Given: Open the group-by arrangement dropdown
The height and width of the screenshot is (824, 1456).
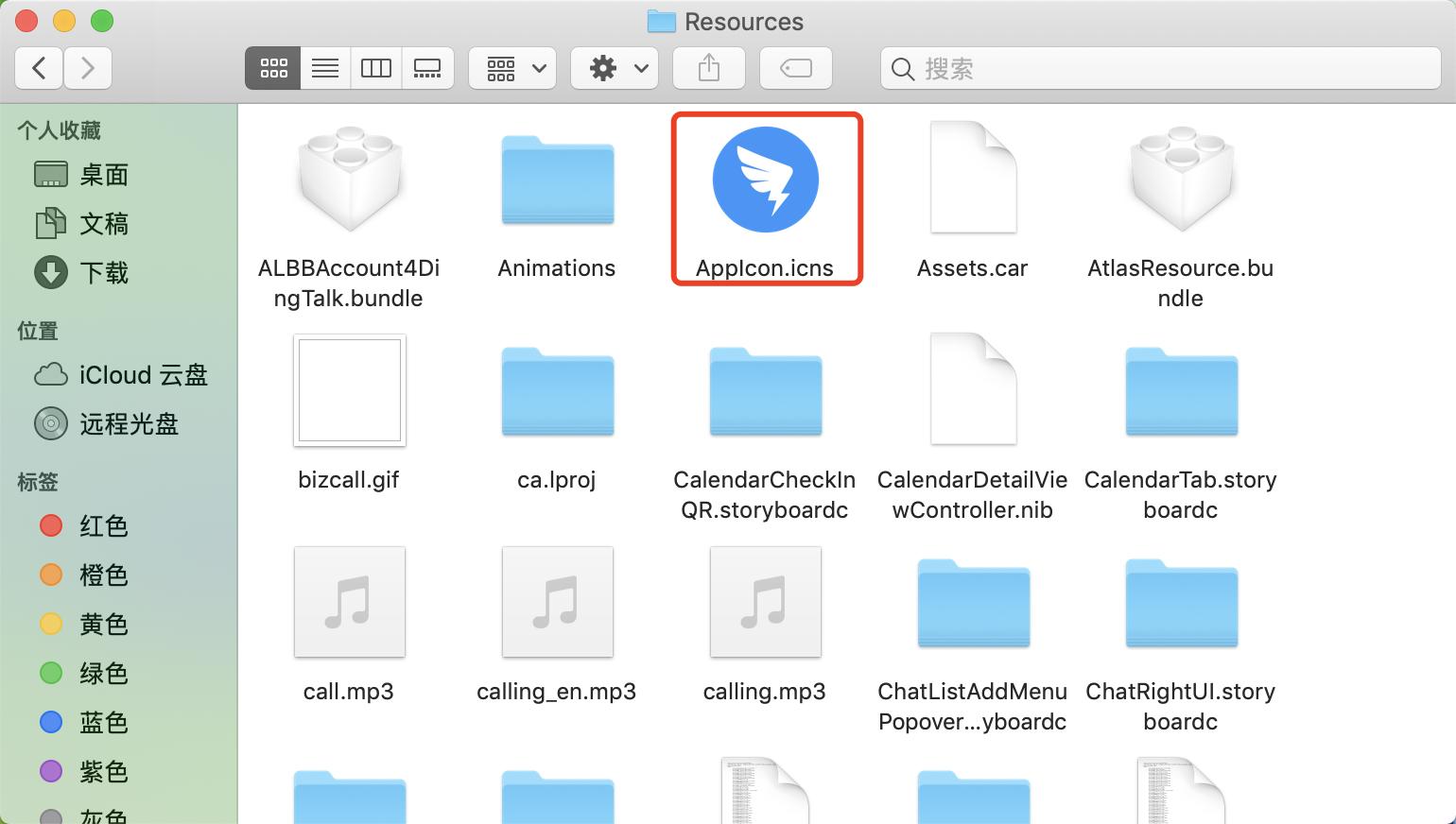Looking at the screenshot, I should pos(512,68).
